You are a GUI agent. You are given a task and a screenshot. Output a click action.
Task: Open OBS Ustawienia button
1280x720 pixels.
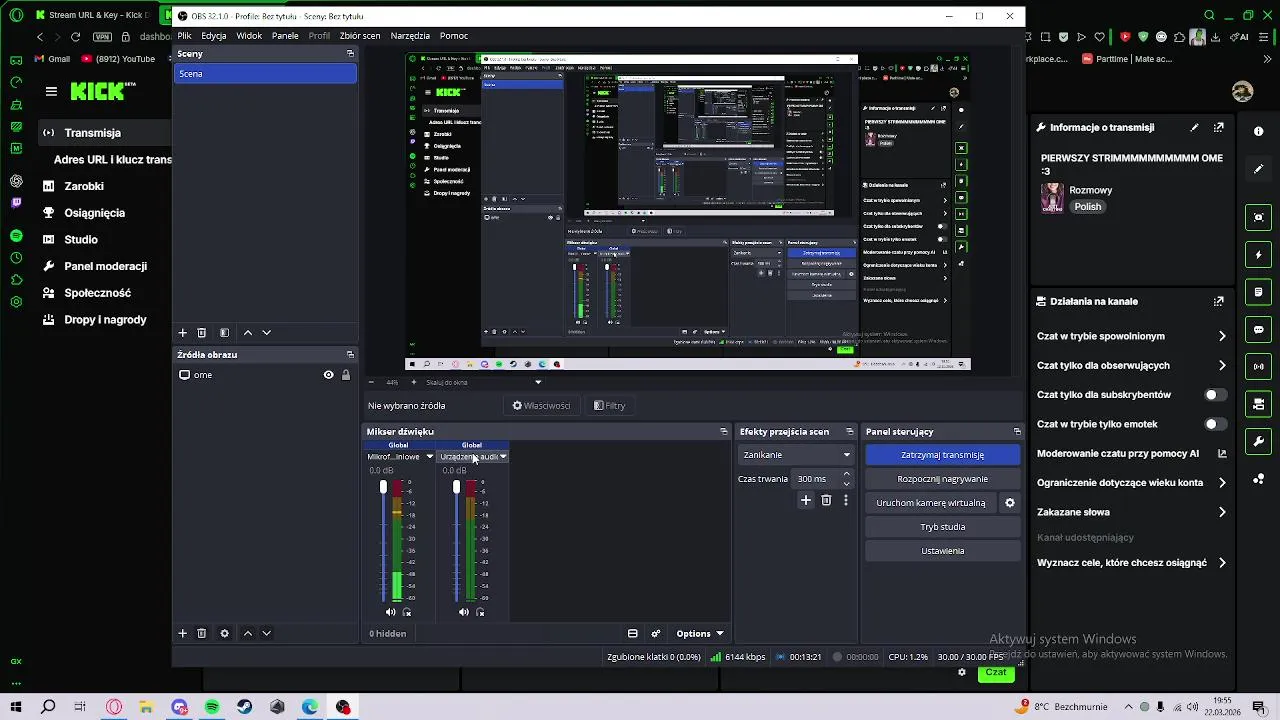point(942,551)
